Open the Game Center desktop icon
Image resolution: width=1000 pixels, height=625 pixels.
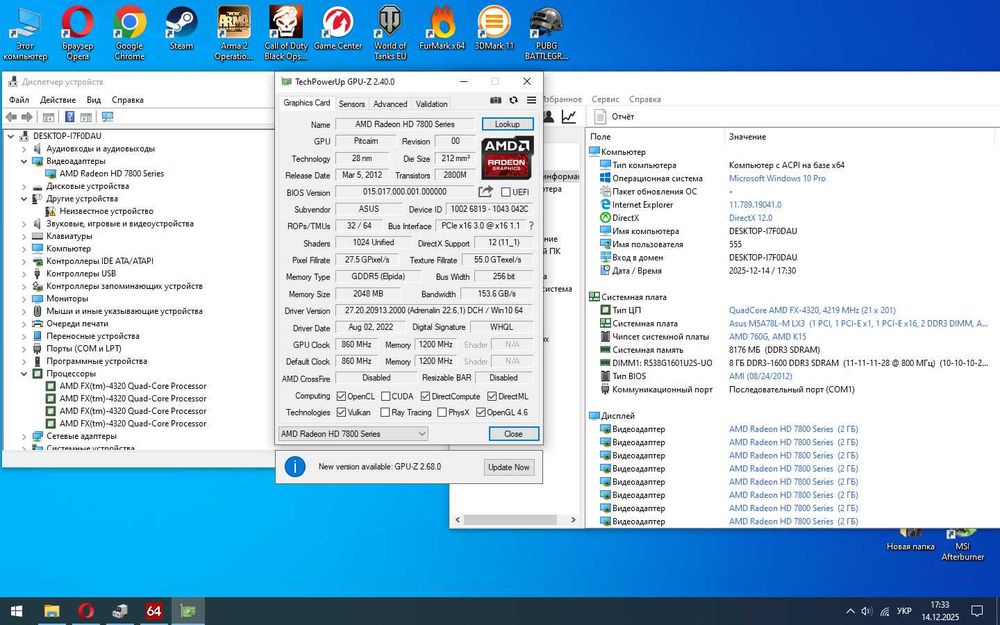pyautogui.click(x=338, y=28)
